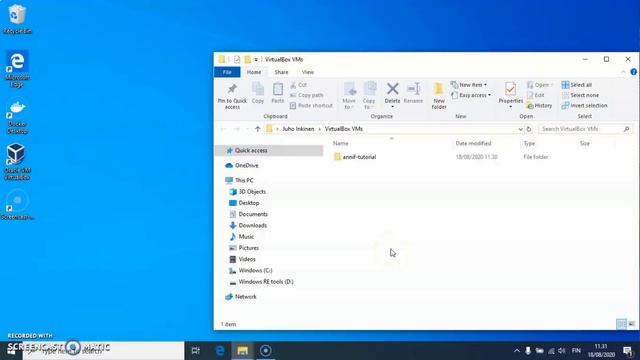
Task: Click the search magnifier icon
Action: (x=627, y=129)
